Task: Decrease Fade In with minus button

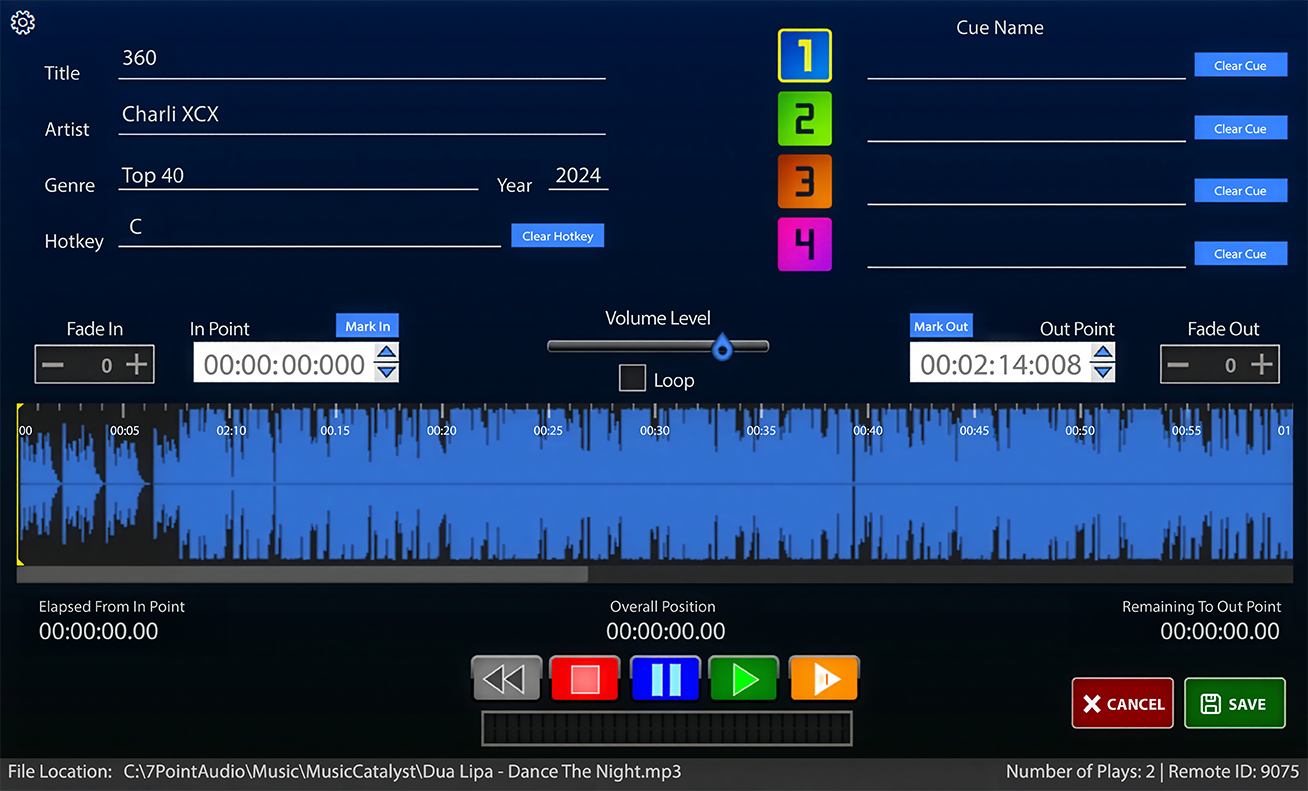Action: point(53,365)
